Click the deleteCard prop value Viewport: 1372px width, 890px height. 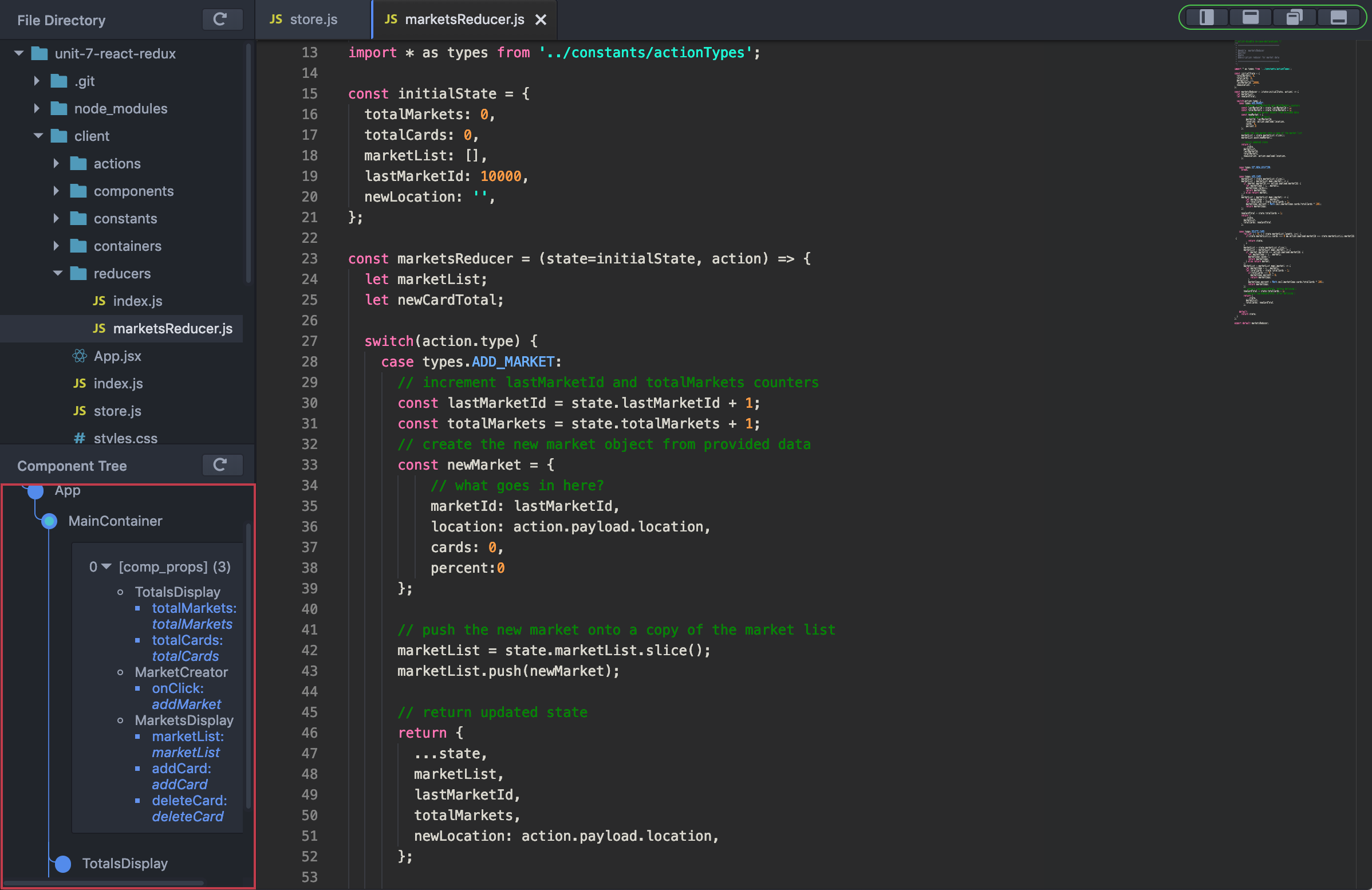[187, 817]
